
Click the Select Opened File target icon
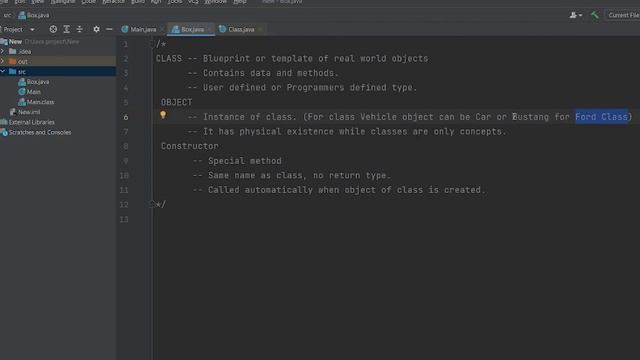click(53, 29)
